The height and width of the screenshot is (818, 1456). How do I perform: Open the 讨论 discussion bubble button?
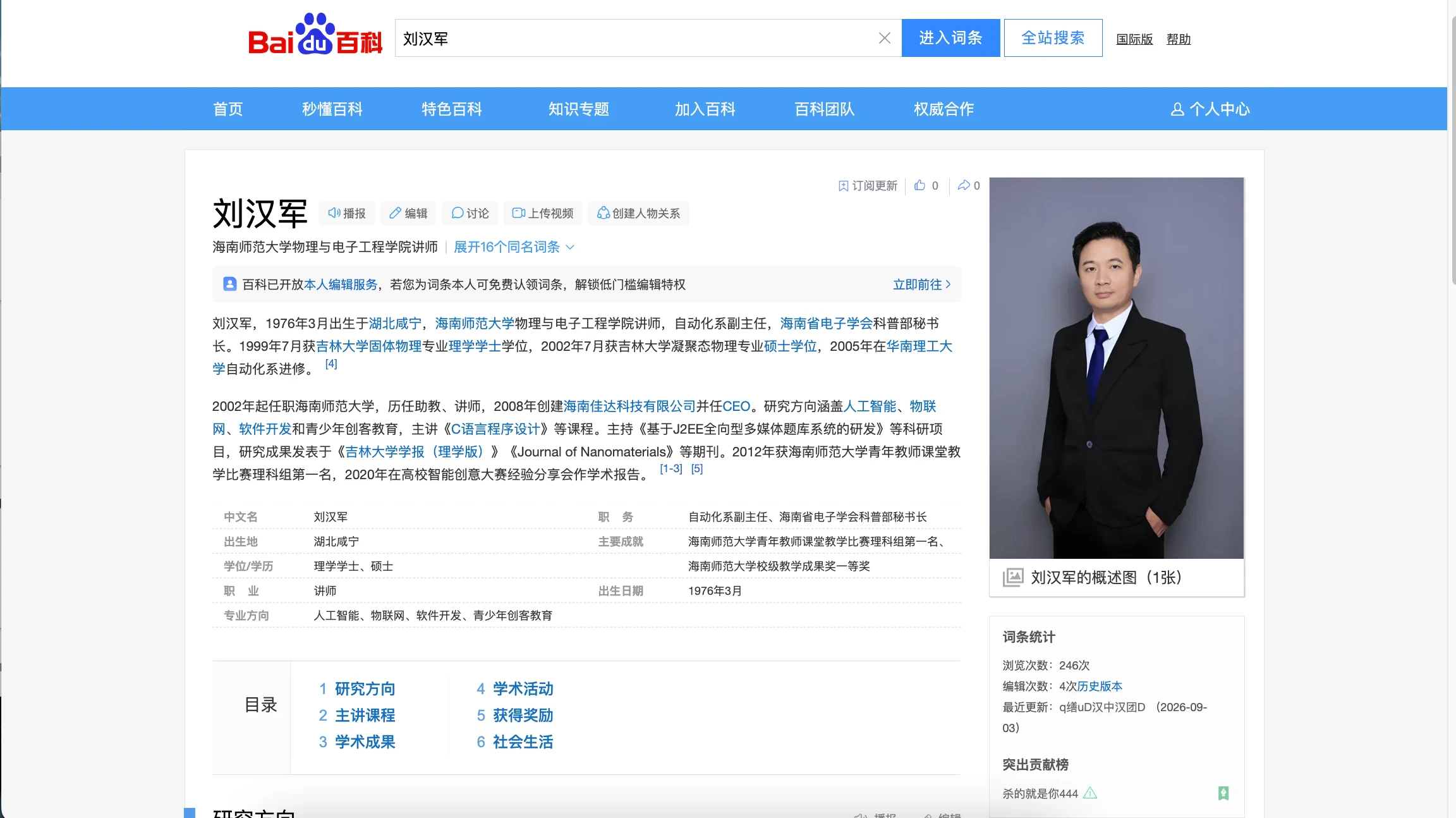470,214
